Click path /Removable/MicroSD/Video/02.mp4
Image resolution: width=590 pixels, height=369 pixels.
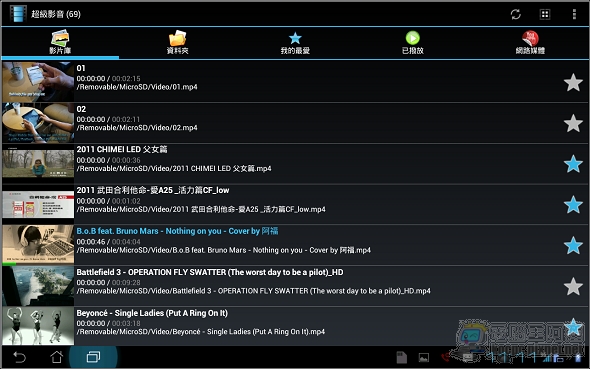coord(137,128)
